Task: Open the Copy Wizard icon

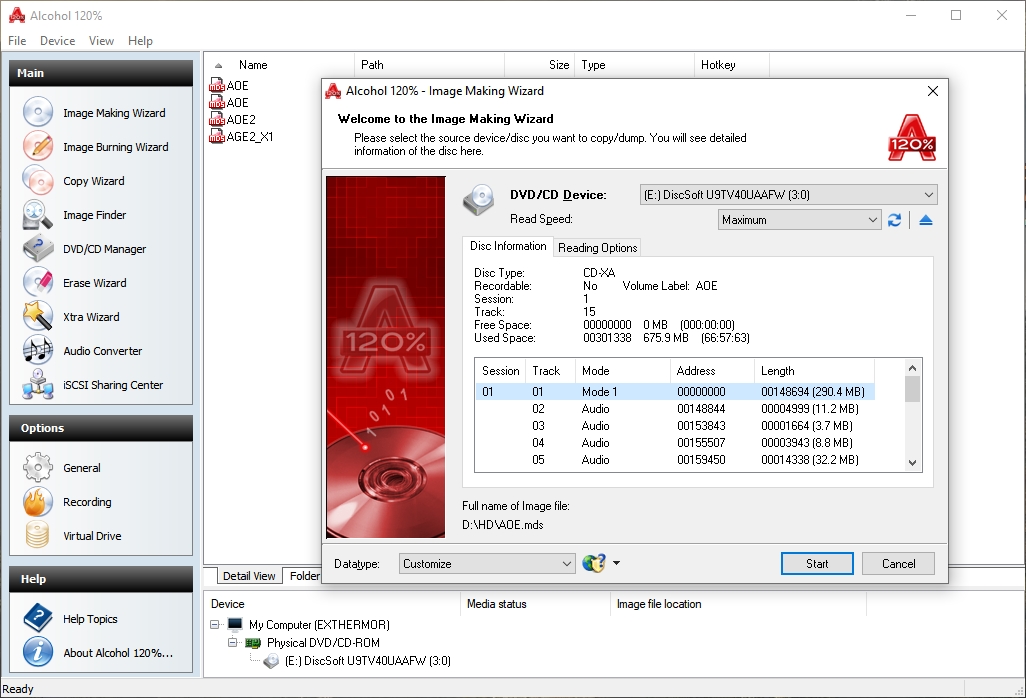Action: pyautogui.click(x=38, y=180)
